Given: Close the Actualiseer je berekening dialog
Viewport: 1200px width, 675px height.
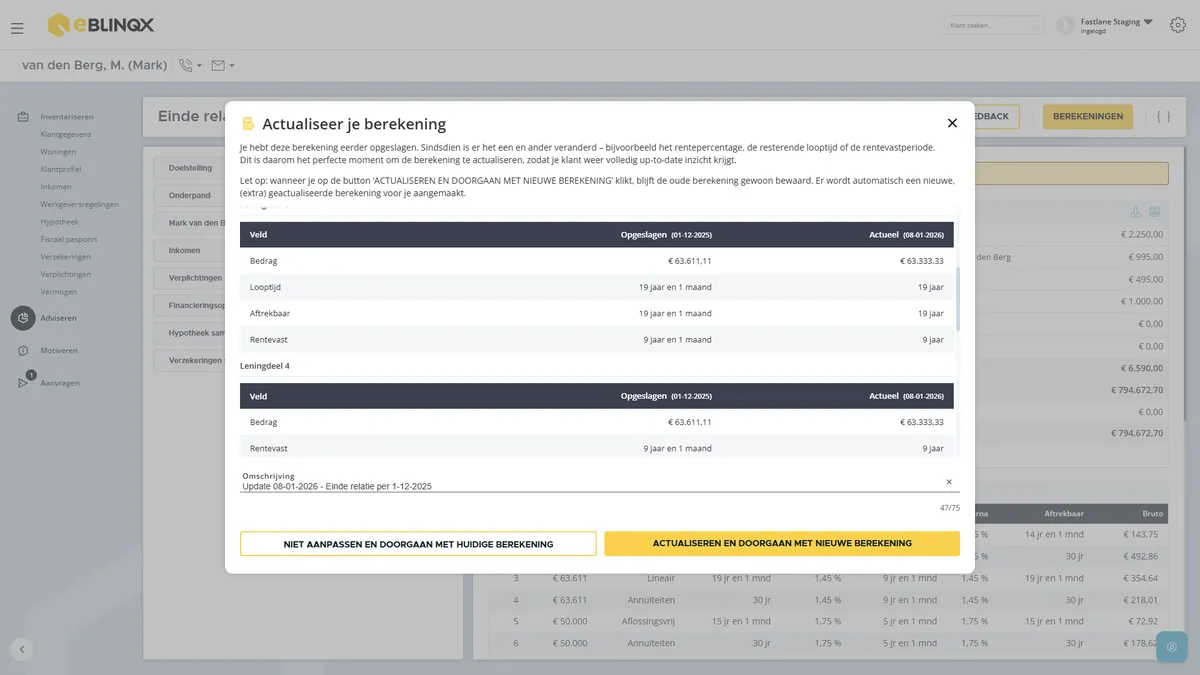Looking at the screenshot, I should point(952,123).
